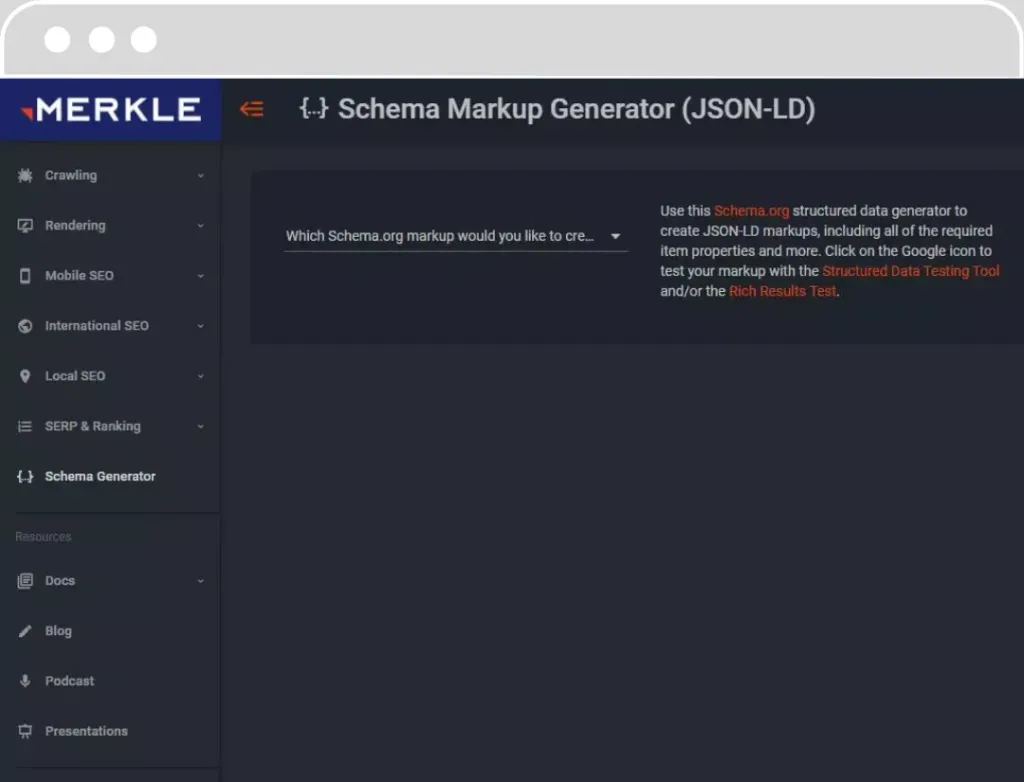Click the Crawling bug icon

pyautogui.click(x=25, y=175)
